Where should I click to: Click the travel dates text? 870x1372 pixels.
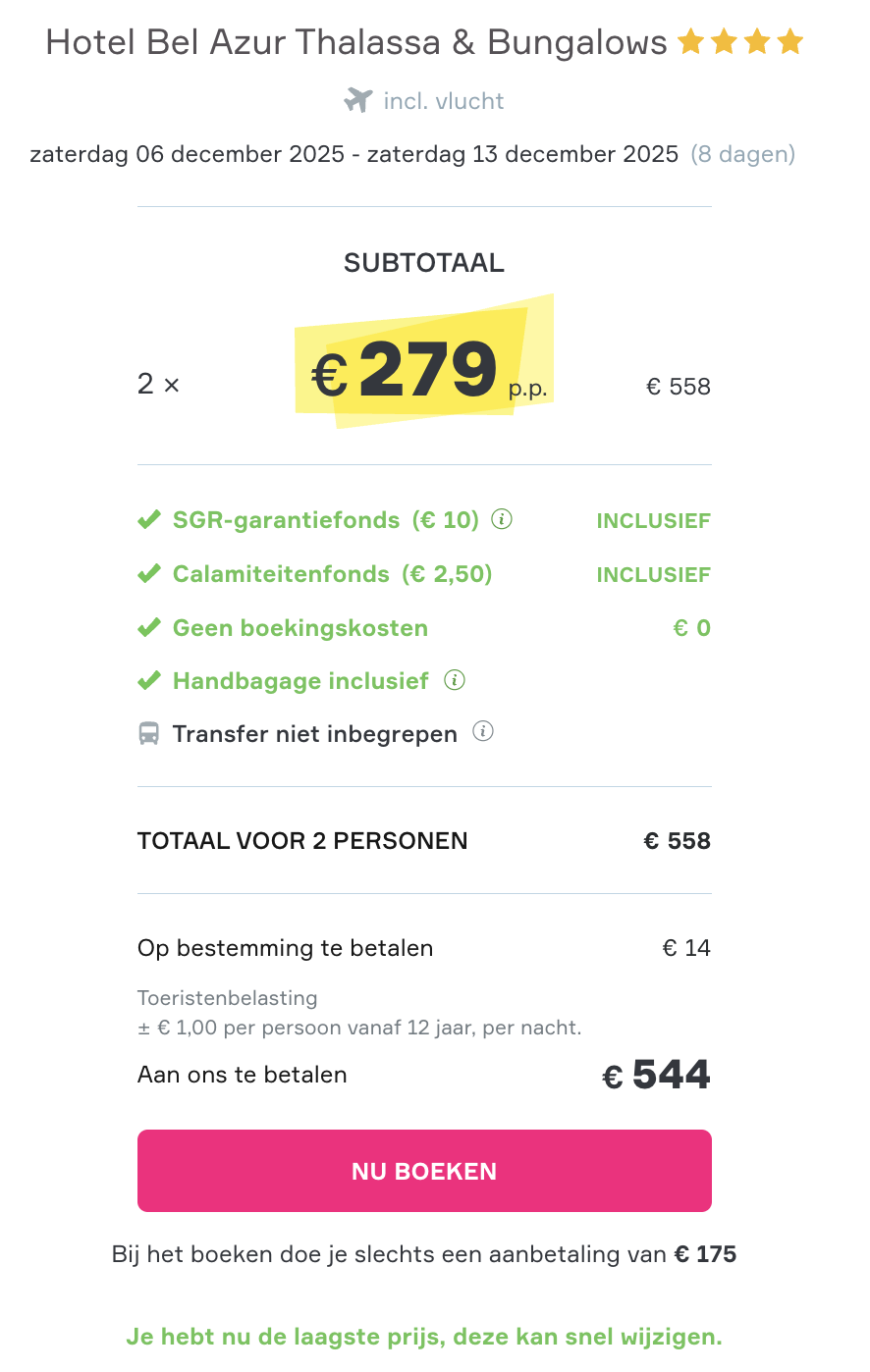(354, 154)
